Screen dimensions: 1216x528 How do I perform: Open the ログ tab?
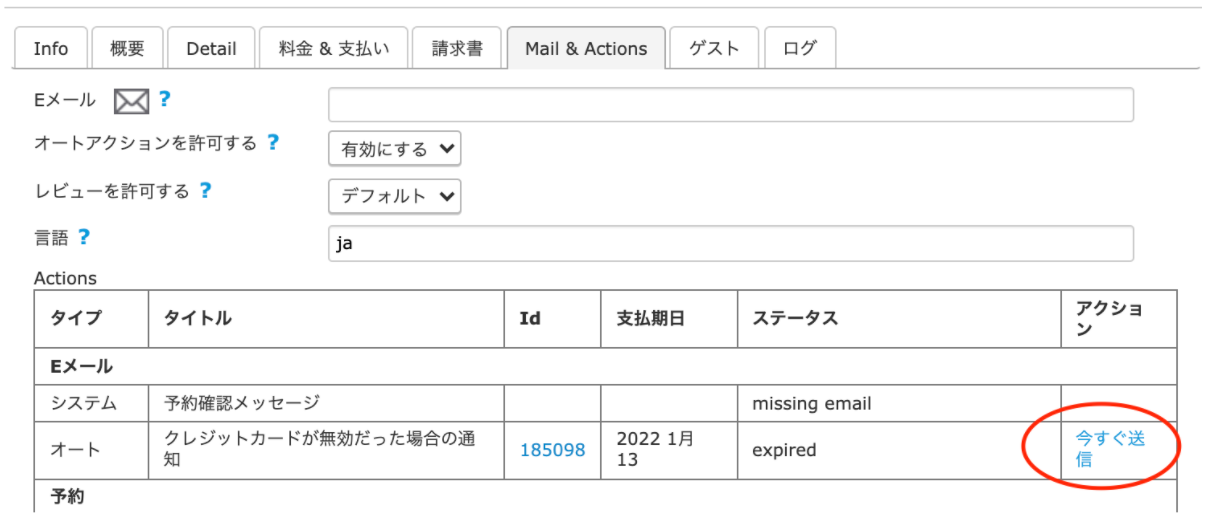coord(799,48)
